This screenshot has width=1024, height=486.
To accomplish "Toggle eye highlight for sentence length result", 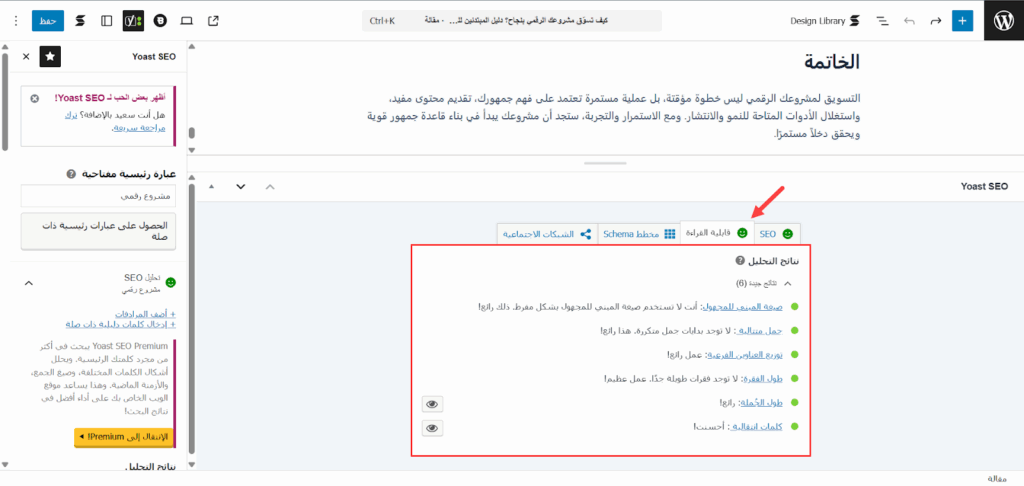I will pos(432,403).
